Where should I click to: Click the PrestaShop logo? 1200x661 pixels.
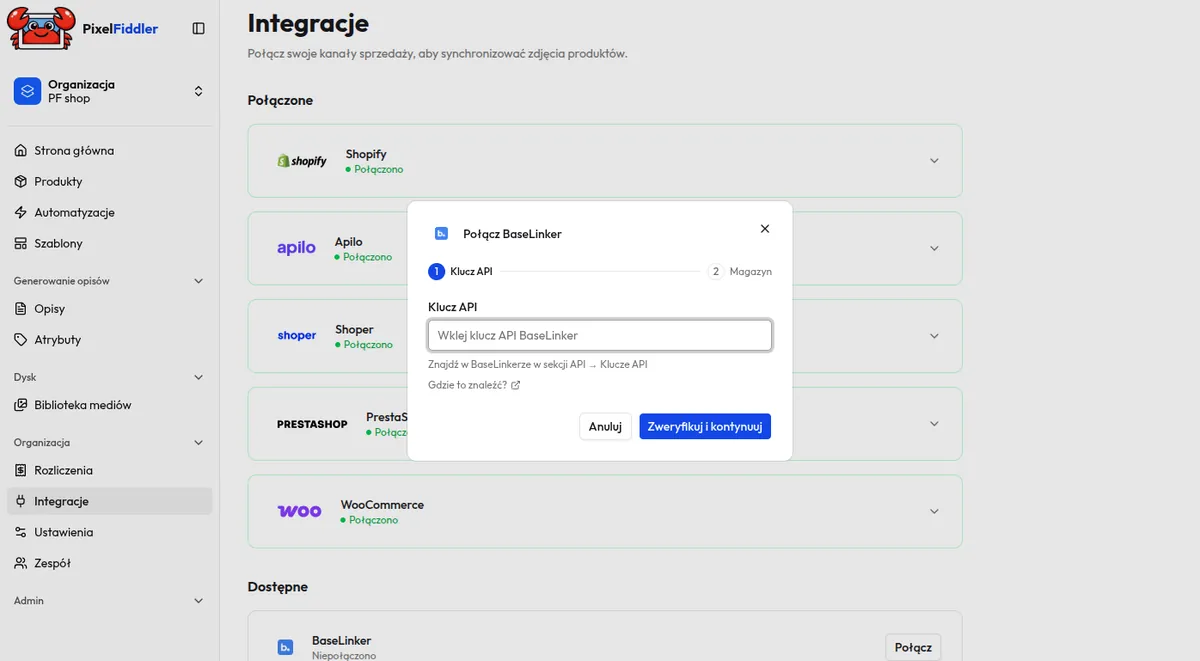[312, 424]
